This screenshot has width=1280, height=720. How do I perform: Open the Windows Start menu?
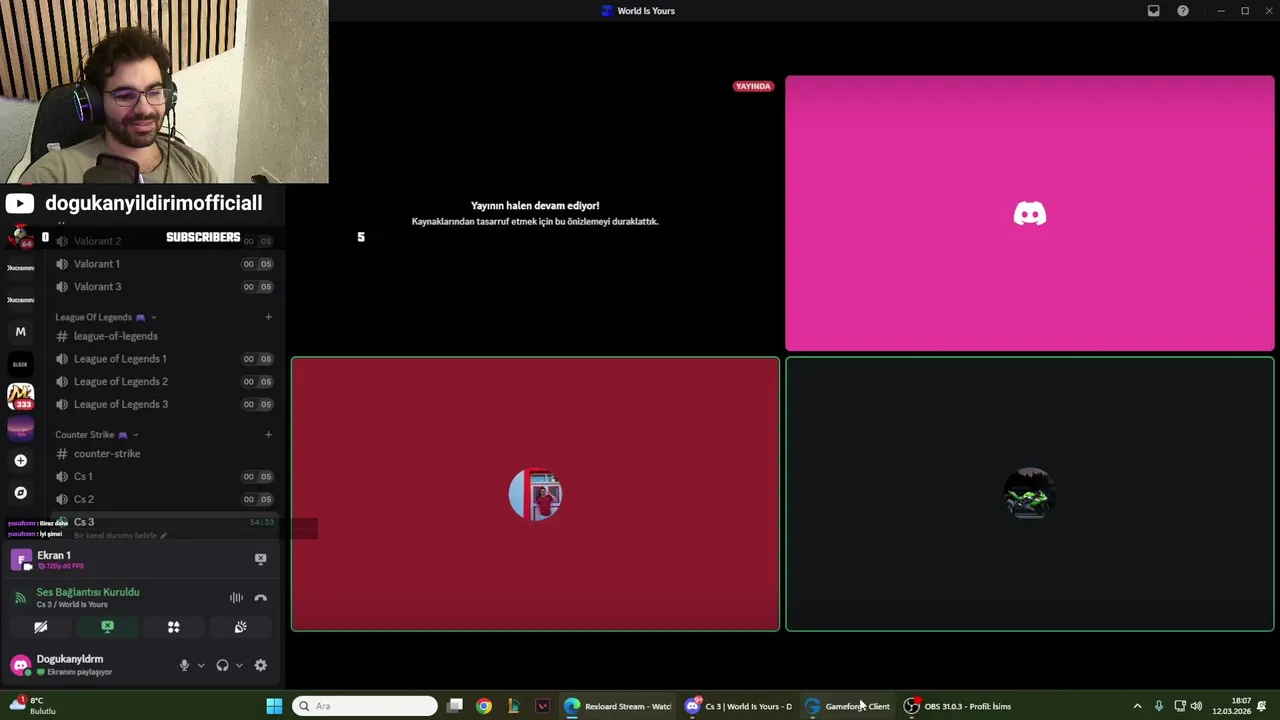coord(274,706)
